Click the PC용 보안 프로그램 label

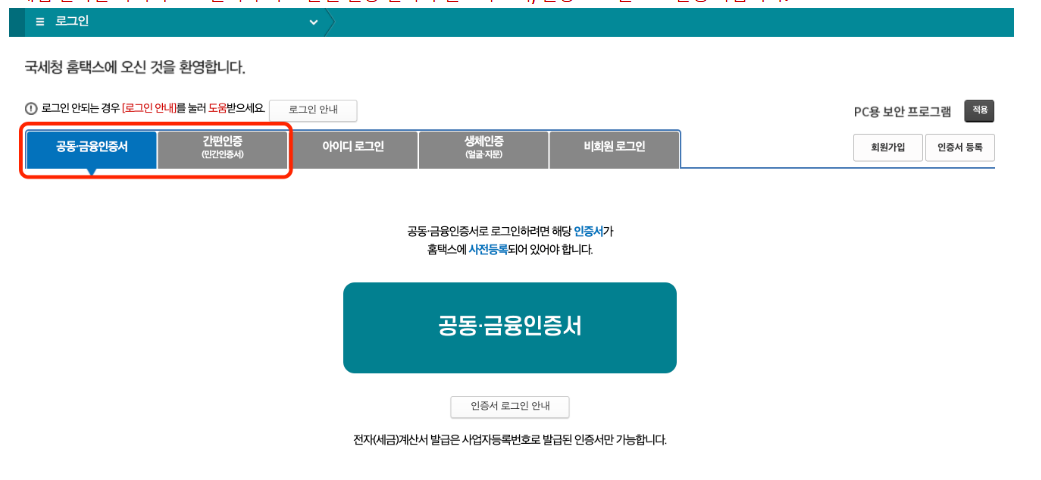click(902, 112)
